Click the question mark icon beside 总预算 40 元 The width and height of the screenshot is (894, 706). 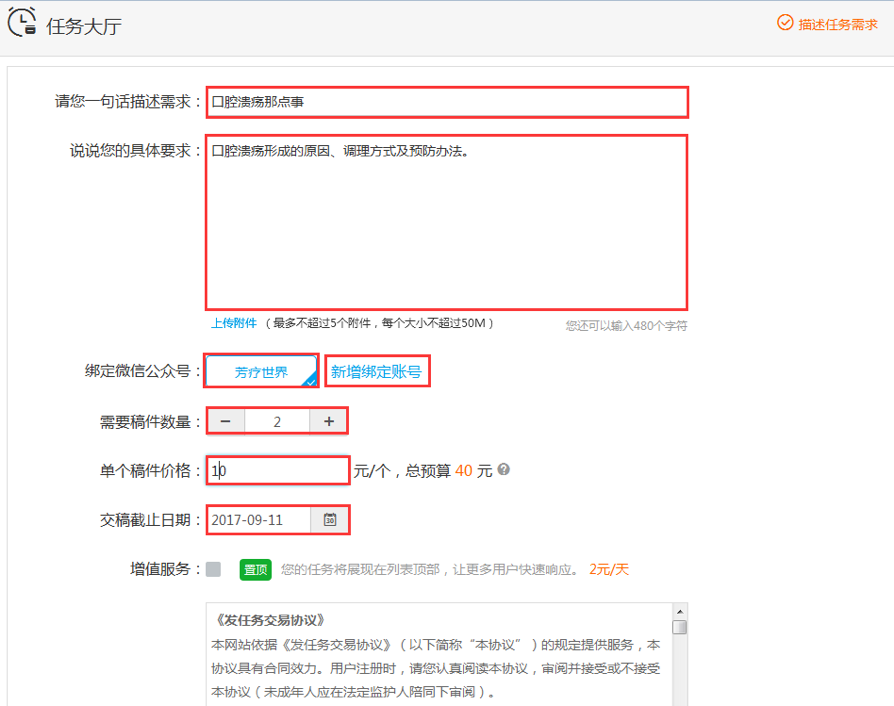[x=505, y=470]
